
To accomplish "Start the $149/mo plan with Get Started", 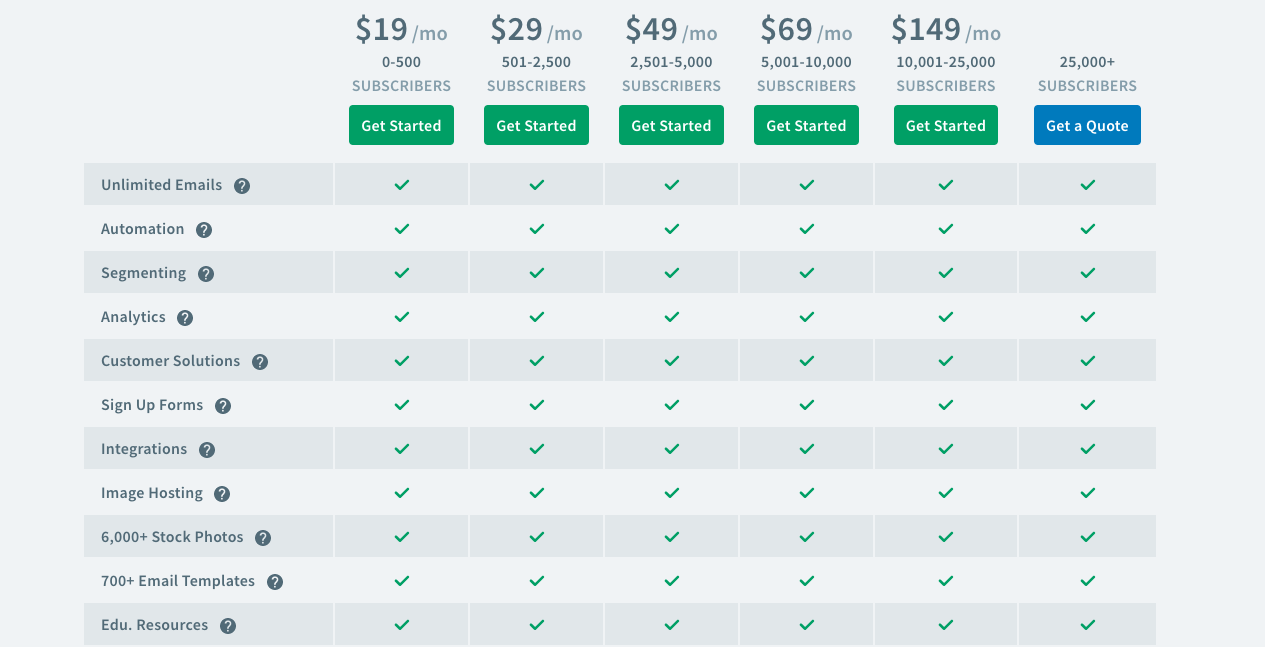I will [946, 126].
